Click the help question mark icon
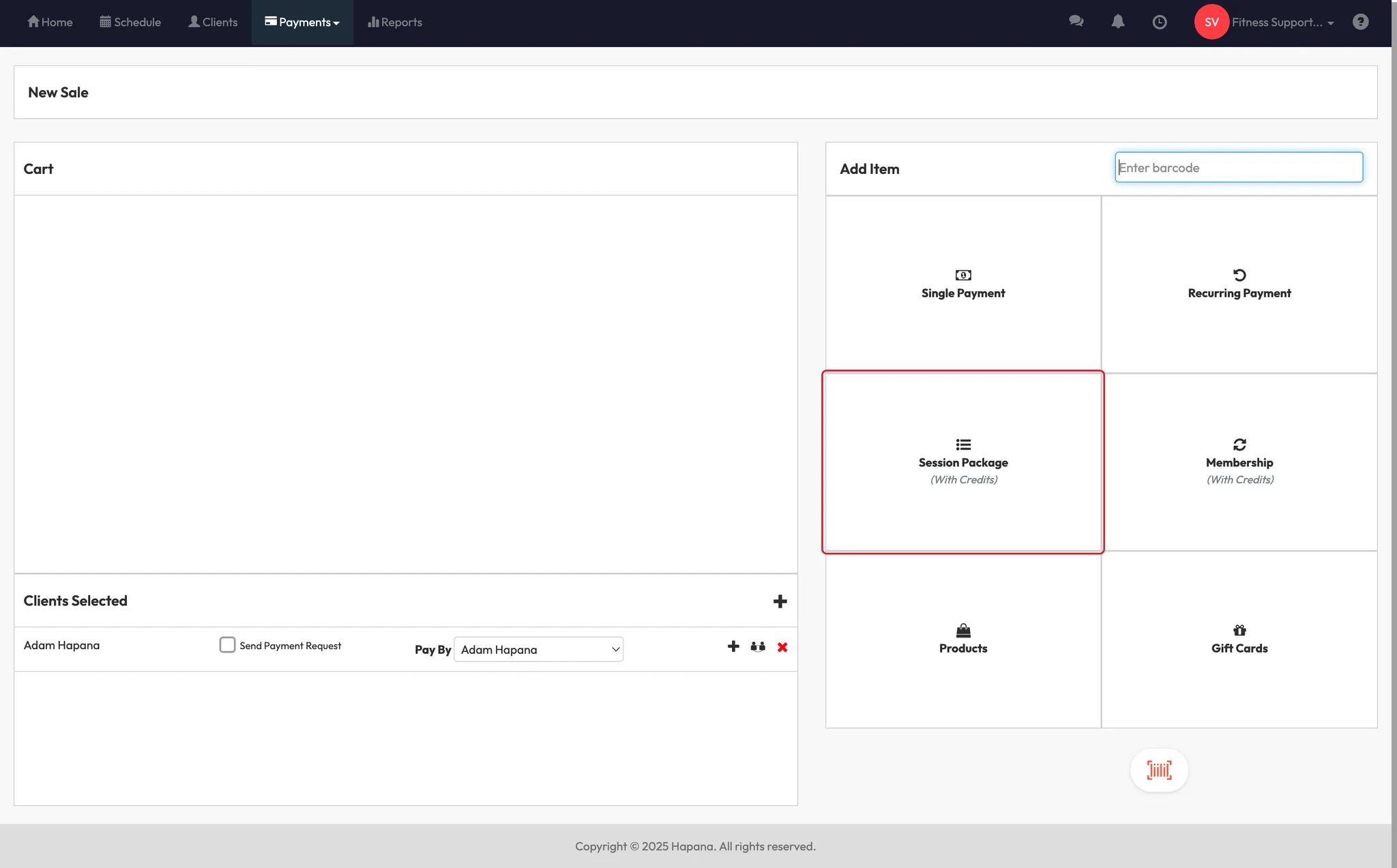Screen dimensions: 1397x868 1360,22
